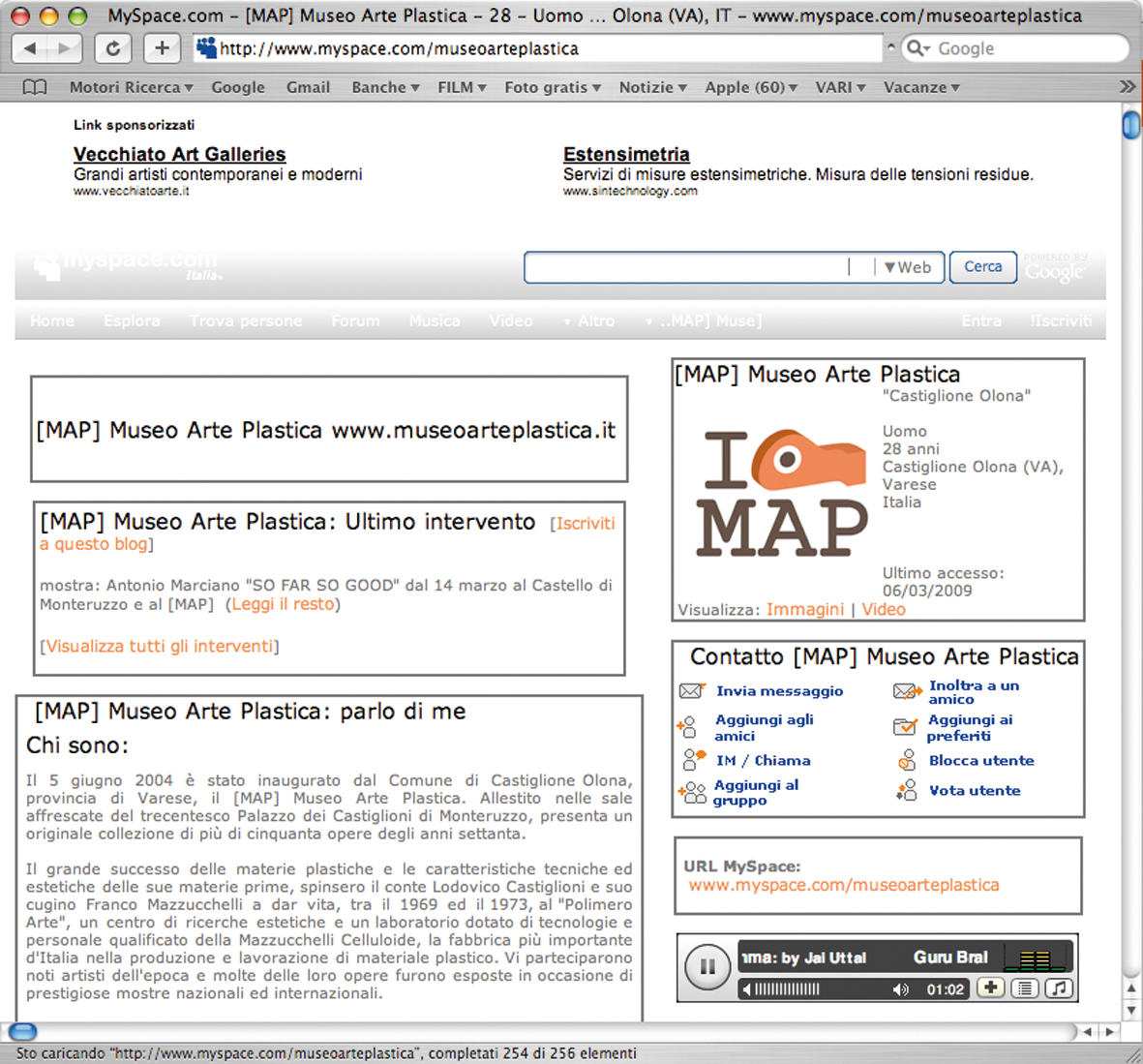The width and height of the screenshot is (1143, 1064).
Task: Open the Apple (60) bookmarks dropdown
Action: point(751,87)
